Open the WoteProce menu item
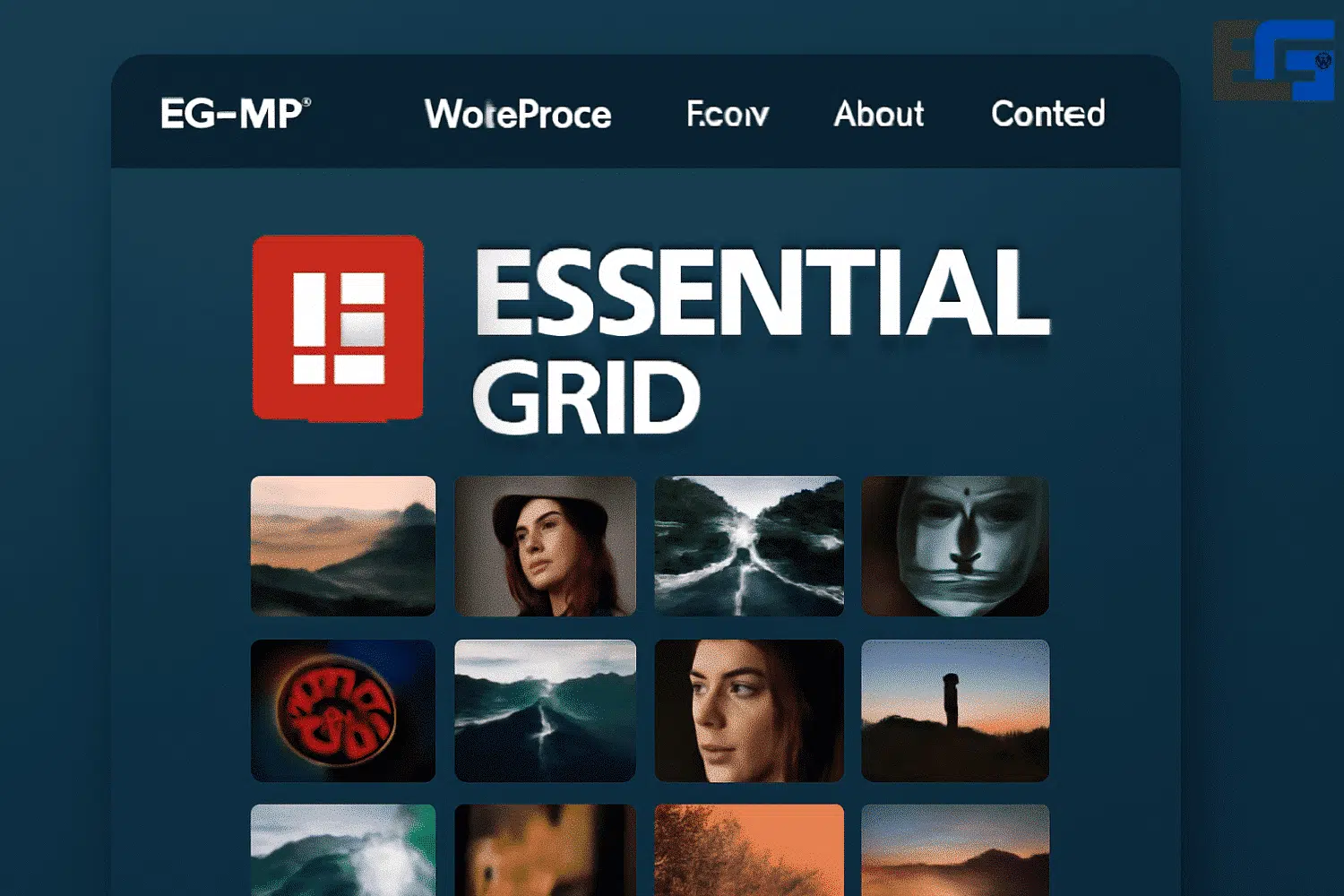The height and width of the screenshot is (896, 1344). 518,115
